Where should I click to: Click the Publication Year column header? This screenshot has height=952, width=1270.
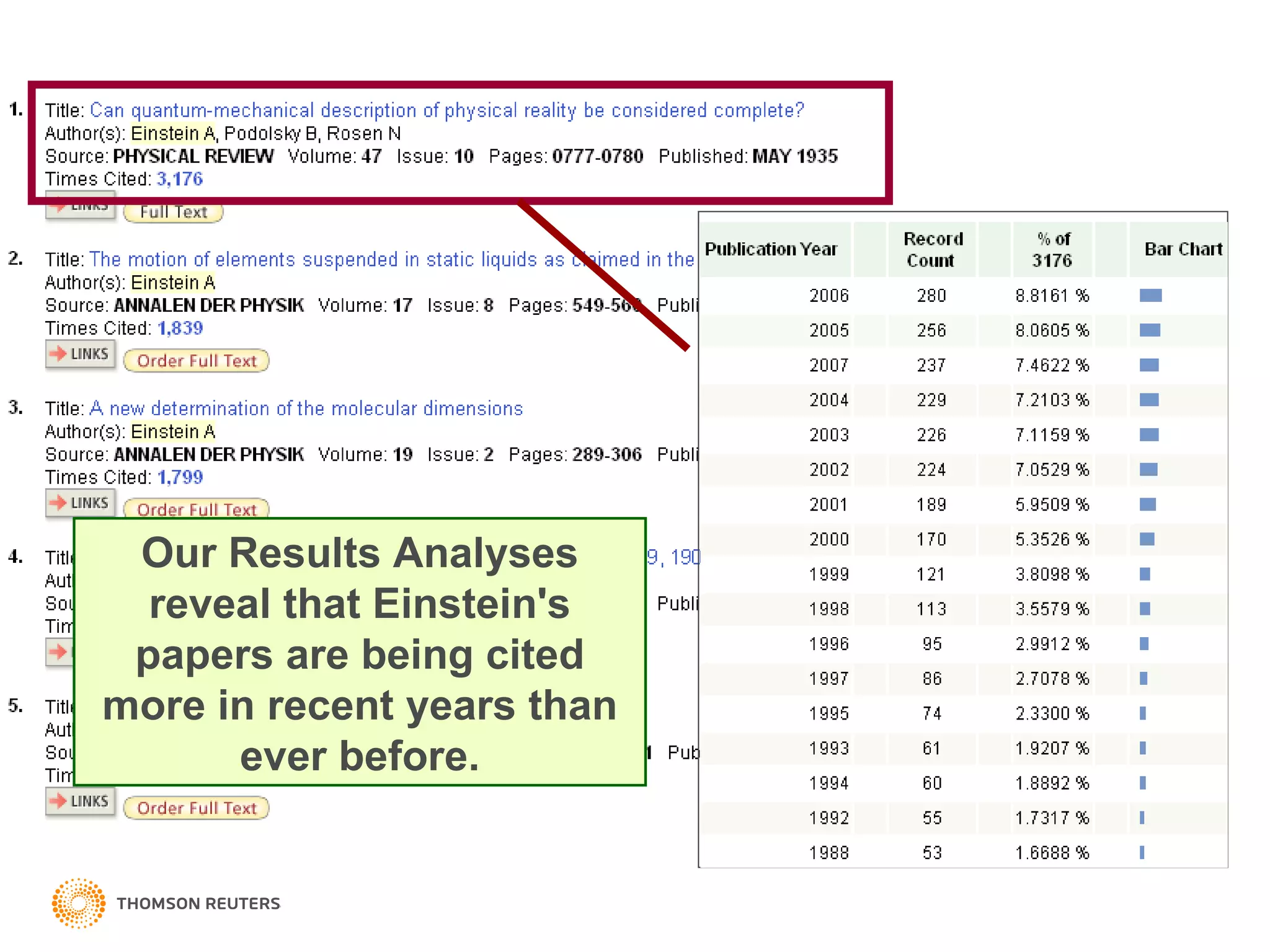[x=771, y=249]
